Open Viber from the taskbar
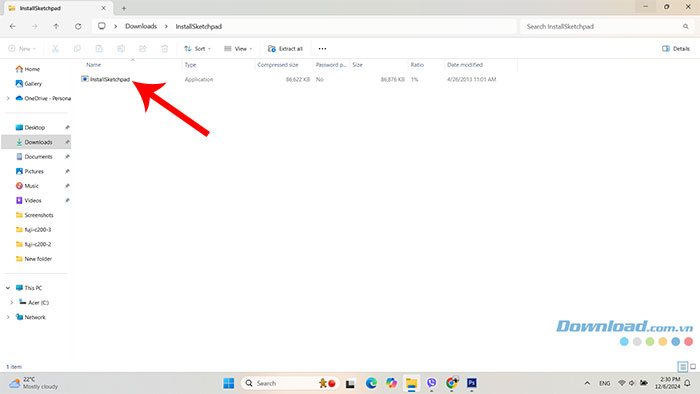The height and width of the screenshot is (394, 700). [x=432, y=383]
